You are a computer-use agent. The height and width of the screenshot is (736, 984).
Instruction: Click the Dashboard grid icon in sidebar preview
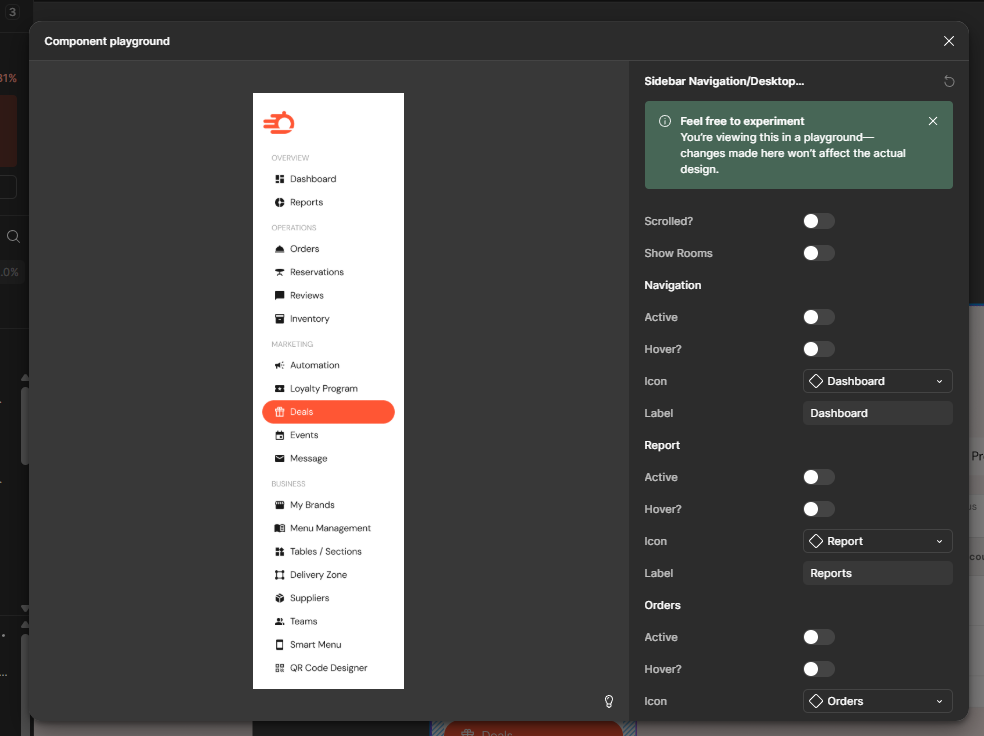click(x=280, y=179)
